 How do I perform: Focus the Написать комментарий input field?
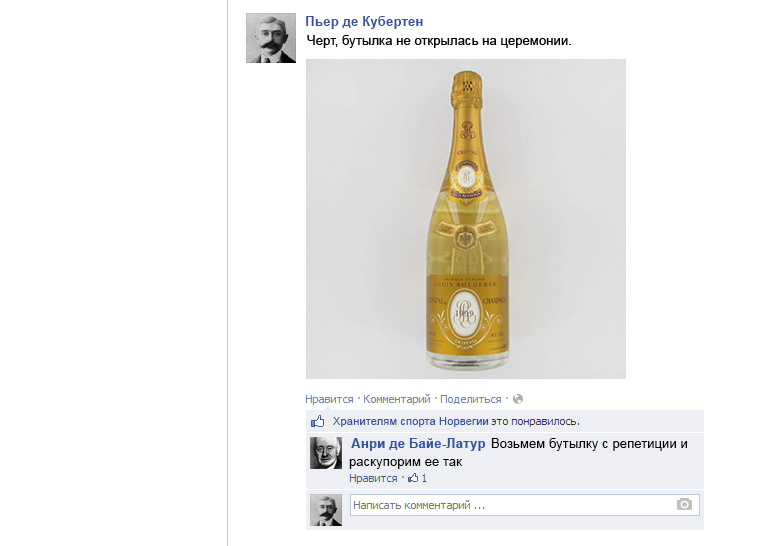coord(524,505)
